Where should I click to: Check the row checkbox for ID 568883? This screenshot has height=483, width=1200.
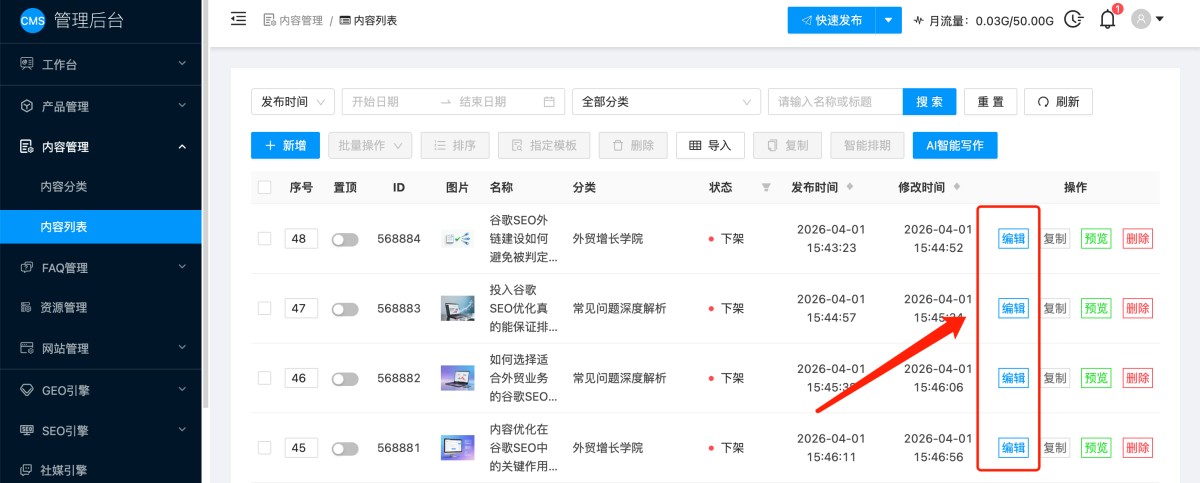point(264,308)
